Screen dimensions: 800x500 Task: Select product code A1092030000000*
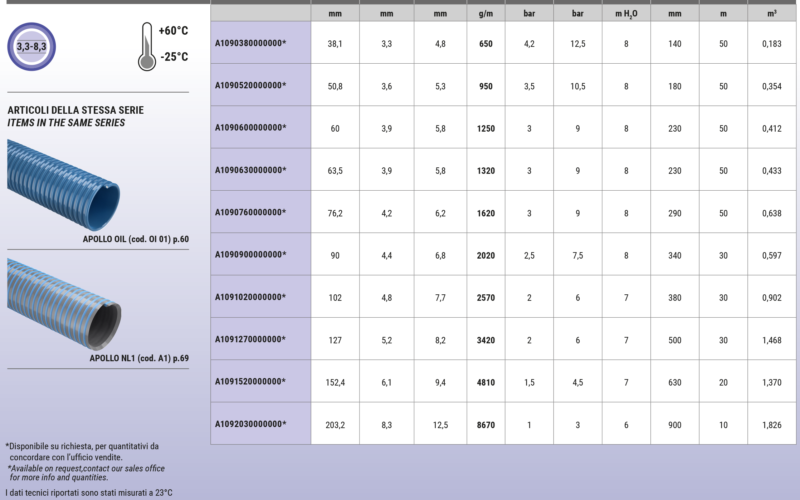[x=250, y=424]
